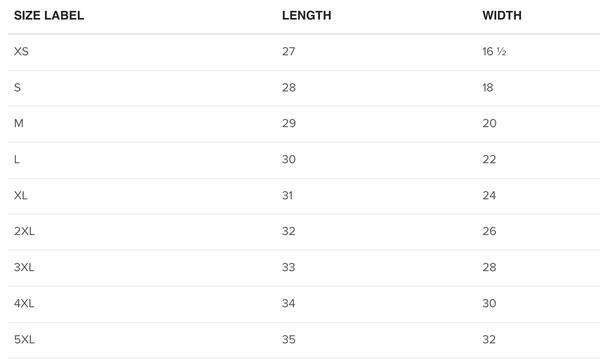Select the 4XL size label
The height and width of the screenshot is (364, 600).
24,304
